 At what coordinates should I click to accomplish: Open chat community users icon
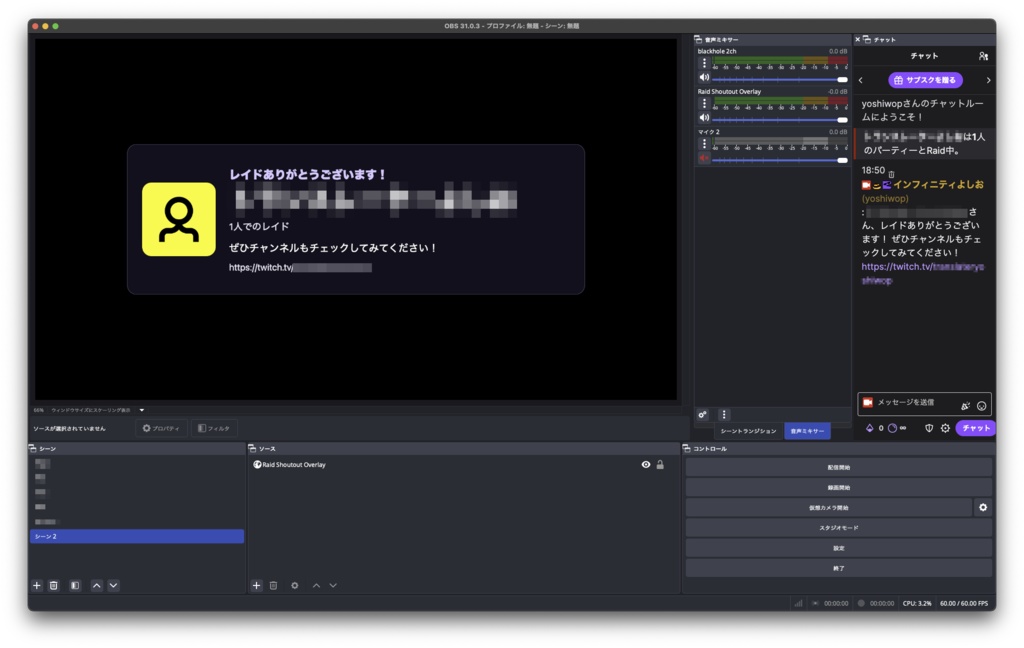(x=983, y=56)
